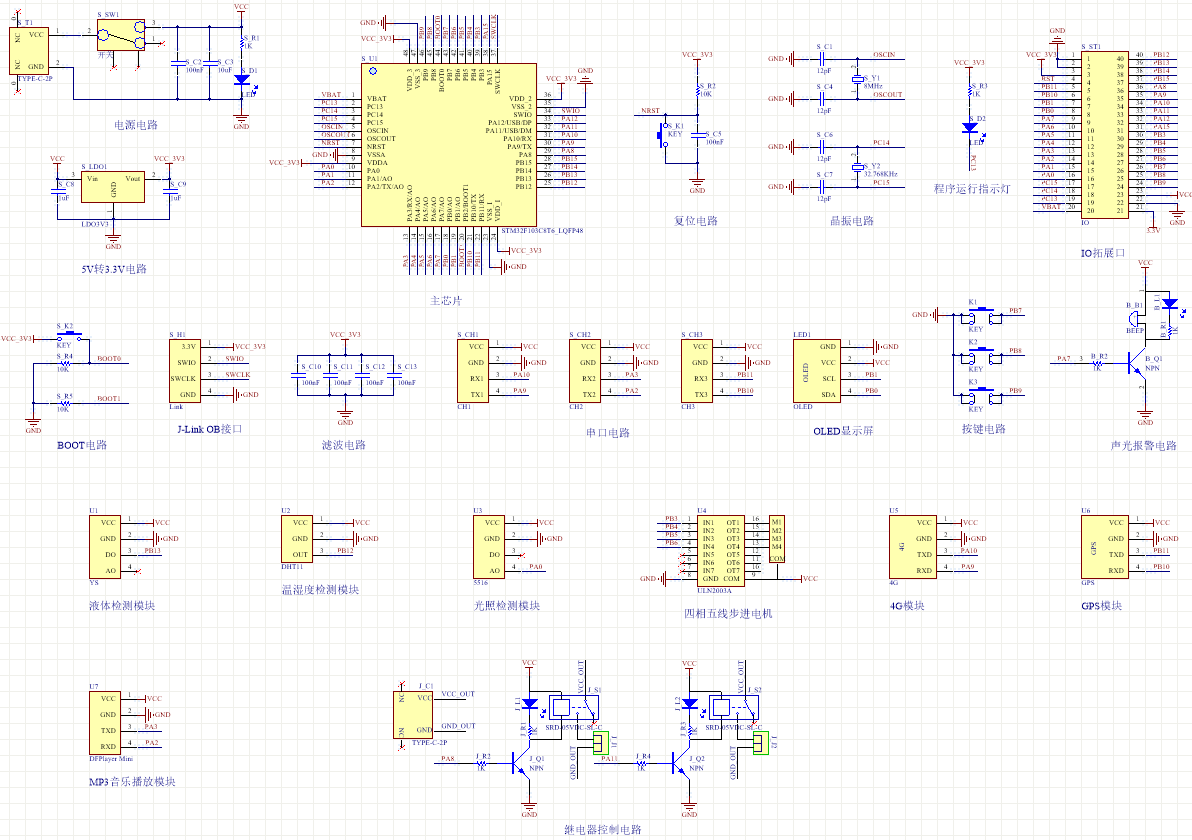Viewport: 1192px width, 840px height.
Task: Click the 按键电路 section title
Action: coord(984,429)
